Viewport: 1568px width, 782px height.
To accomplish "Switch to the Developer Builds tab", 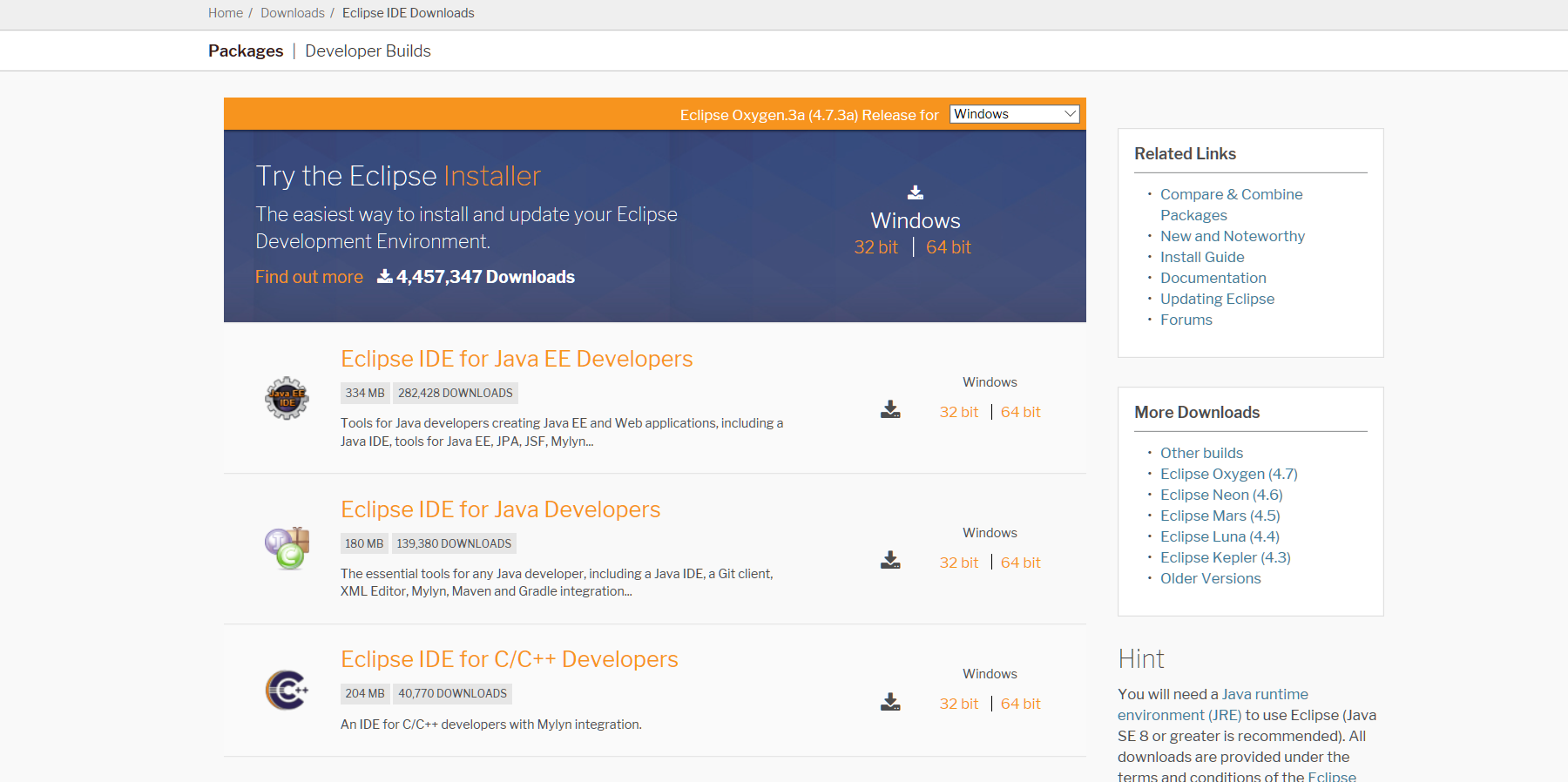I will tap(368, 51).
